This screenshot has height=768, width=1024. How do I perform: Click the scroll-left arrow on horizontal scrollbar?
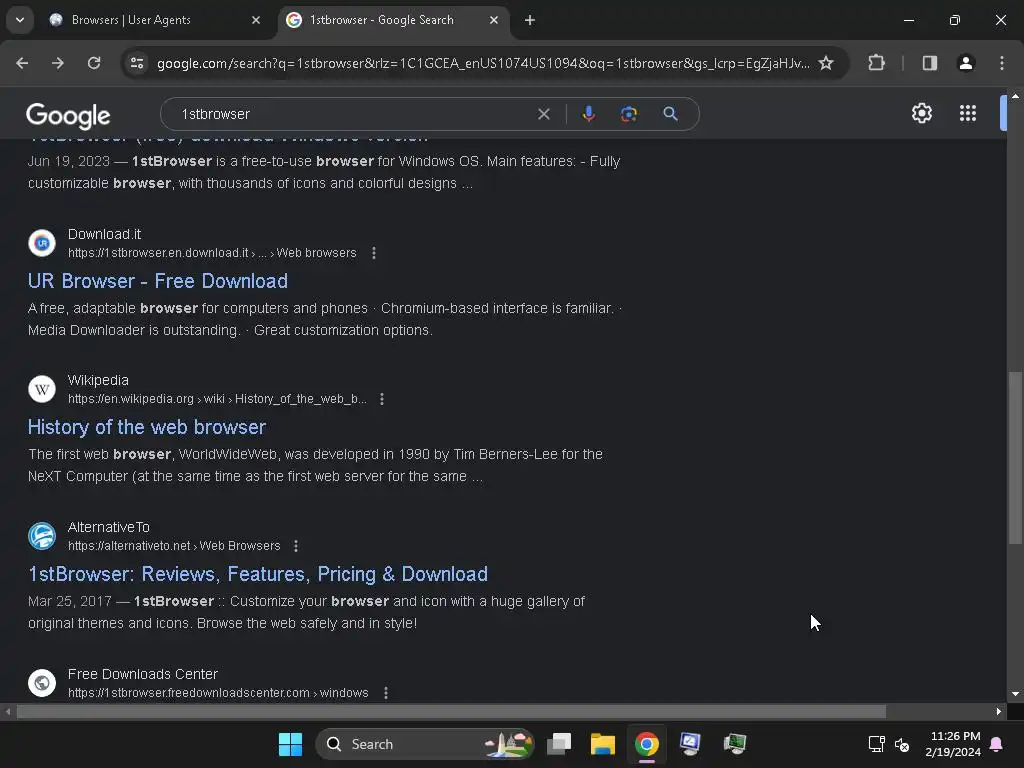[8, 711]
